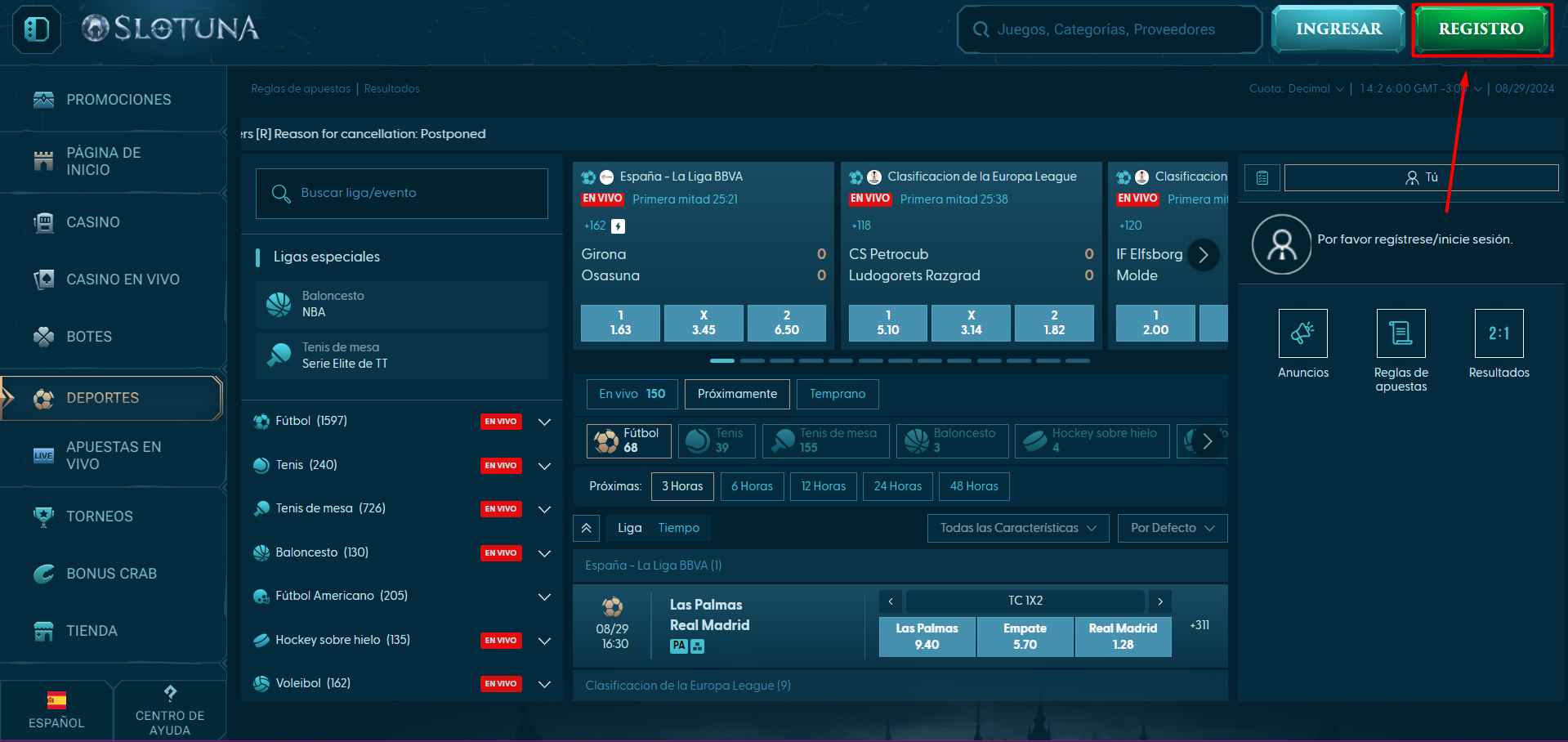Select Tenis 39 sport filter
Image resolution: width=1568 pixels, height=742 pixels.
point(717,441)
